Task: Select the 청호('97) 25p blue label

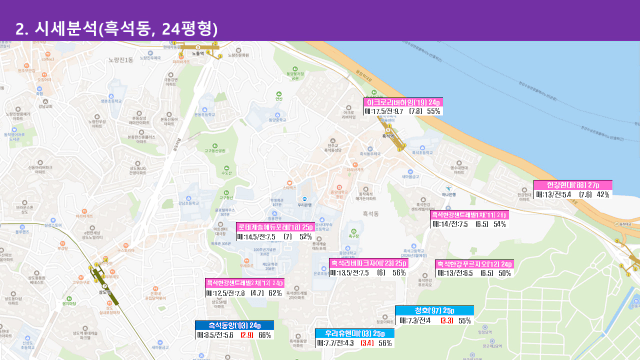Action: pos(434,311)
